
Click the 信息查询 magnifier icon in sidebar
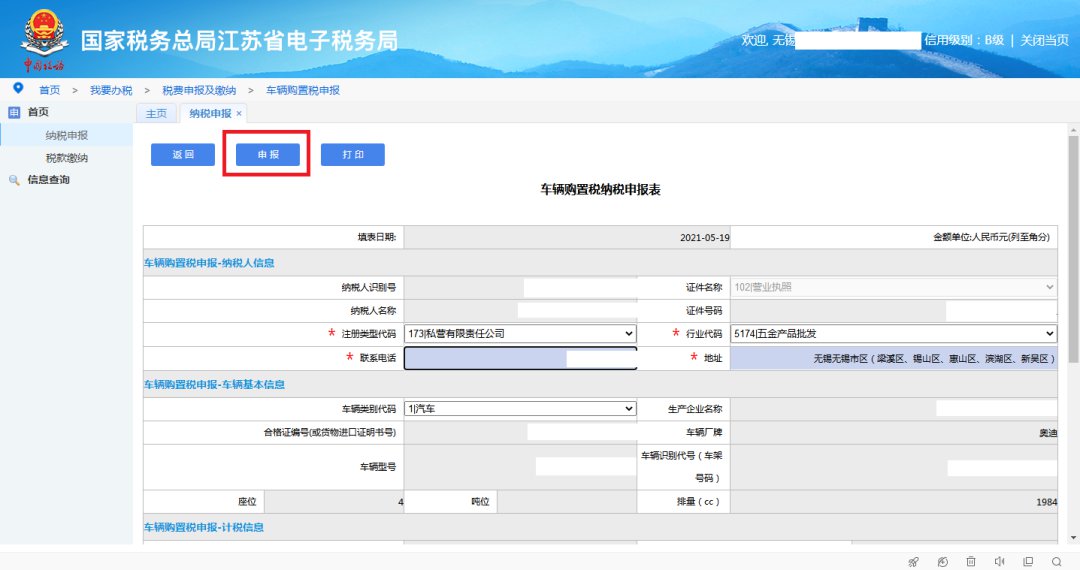click(14, 180)
